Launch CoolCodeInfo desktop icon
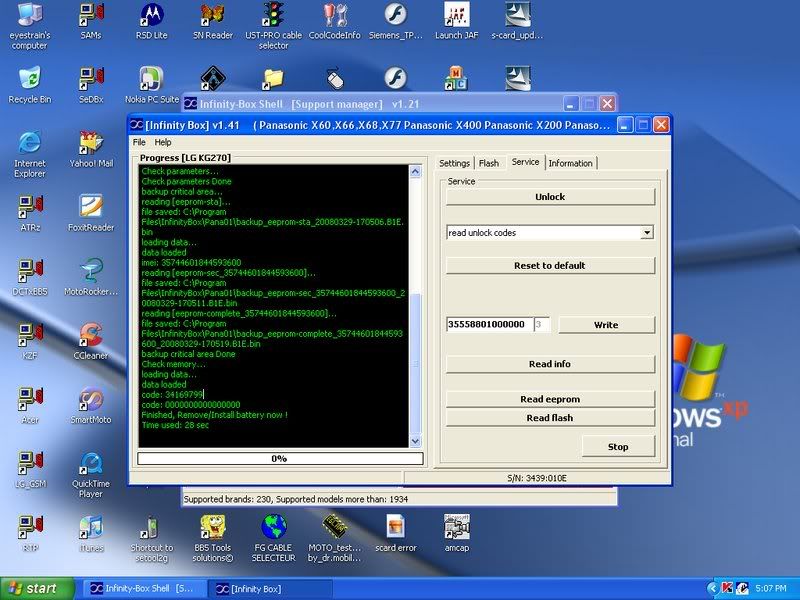The image size is (800, 600). [335, 21]
